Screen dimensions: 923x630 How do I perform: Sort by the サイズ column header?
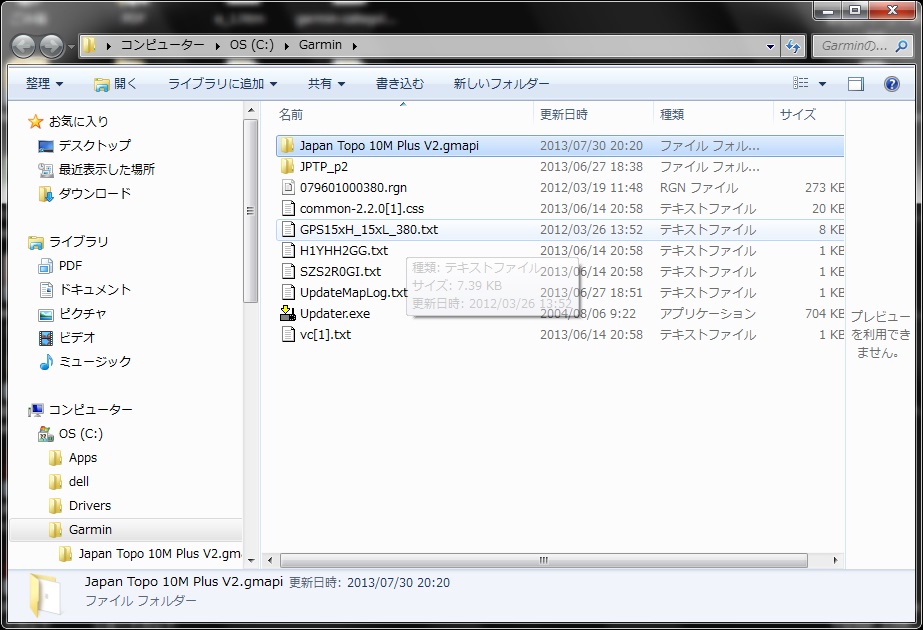point(809,114)
